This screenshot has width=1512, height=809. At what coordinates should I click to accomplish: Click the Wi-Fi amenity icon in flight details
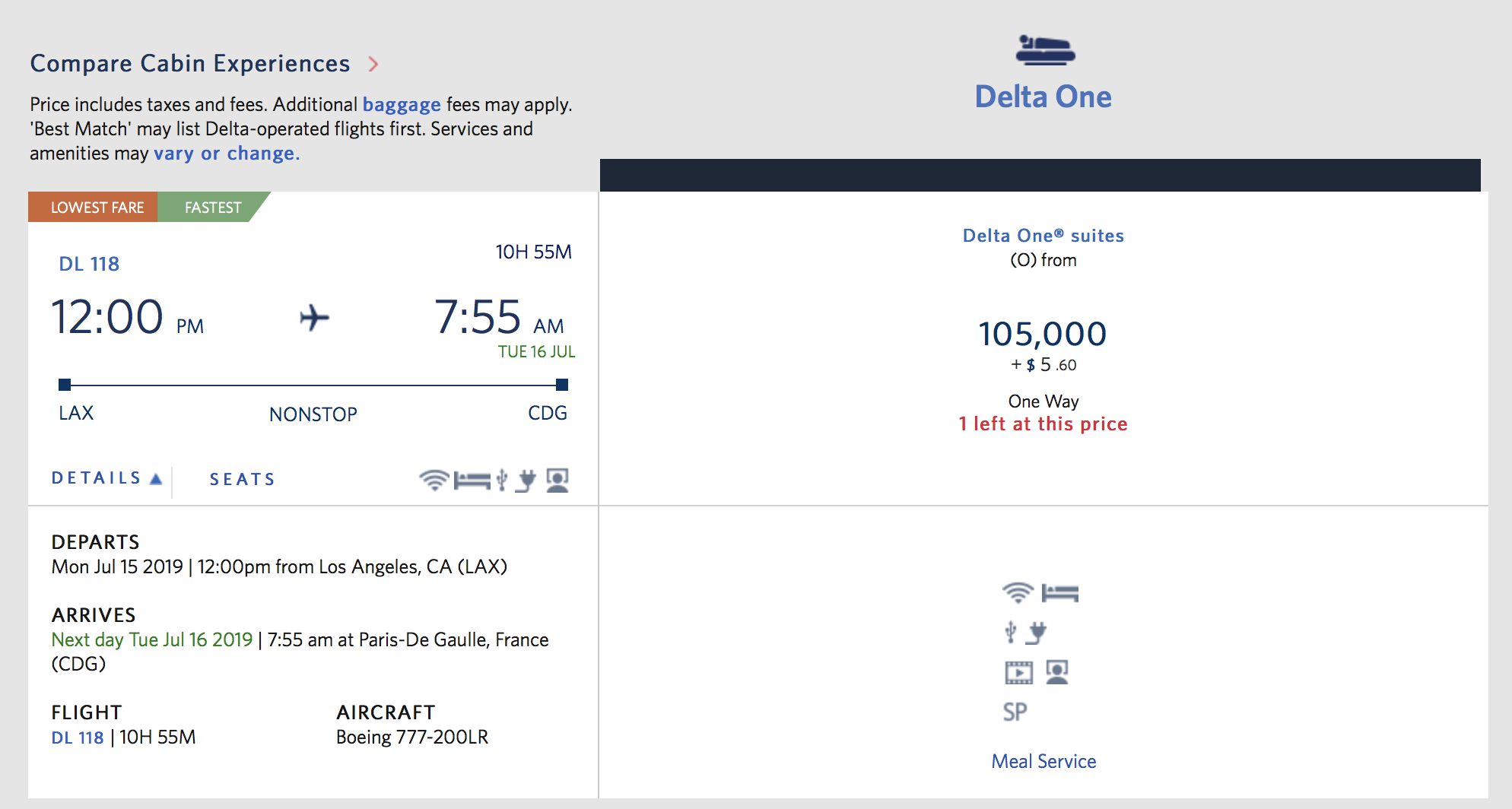434,480
